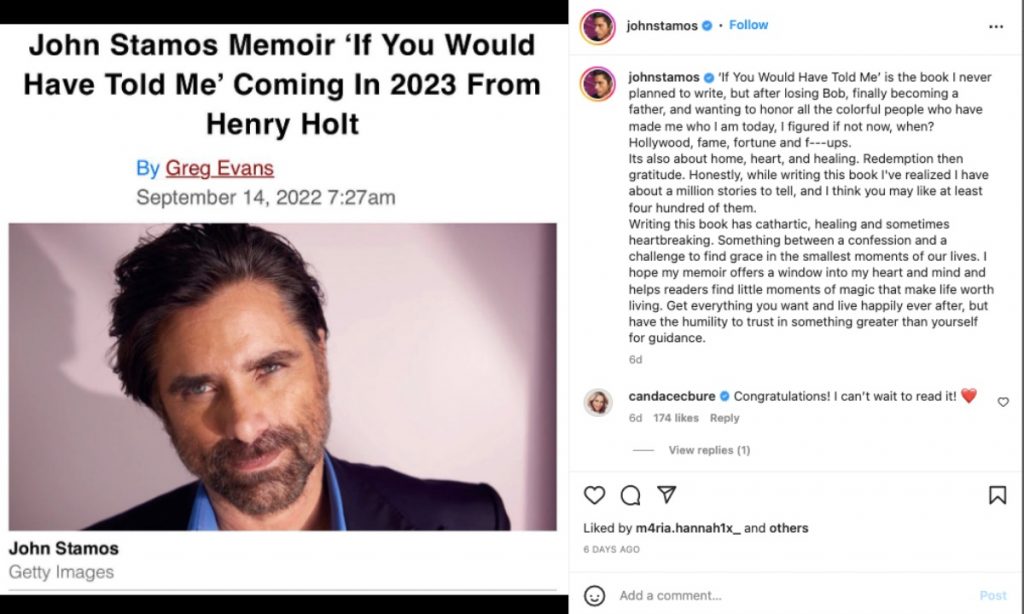Viewport: 1024px width, 614px height.
Task: Follow johnstamos by clicking Follow
Action: pos(749,25)
